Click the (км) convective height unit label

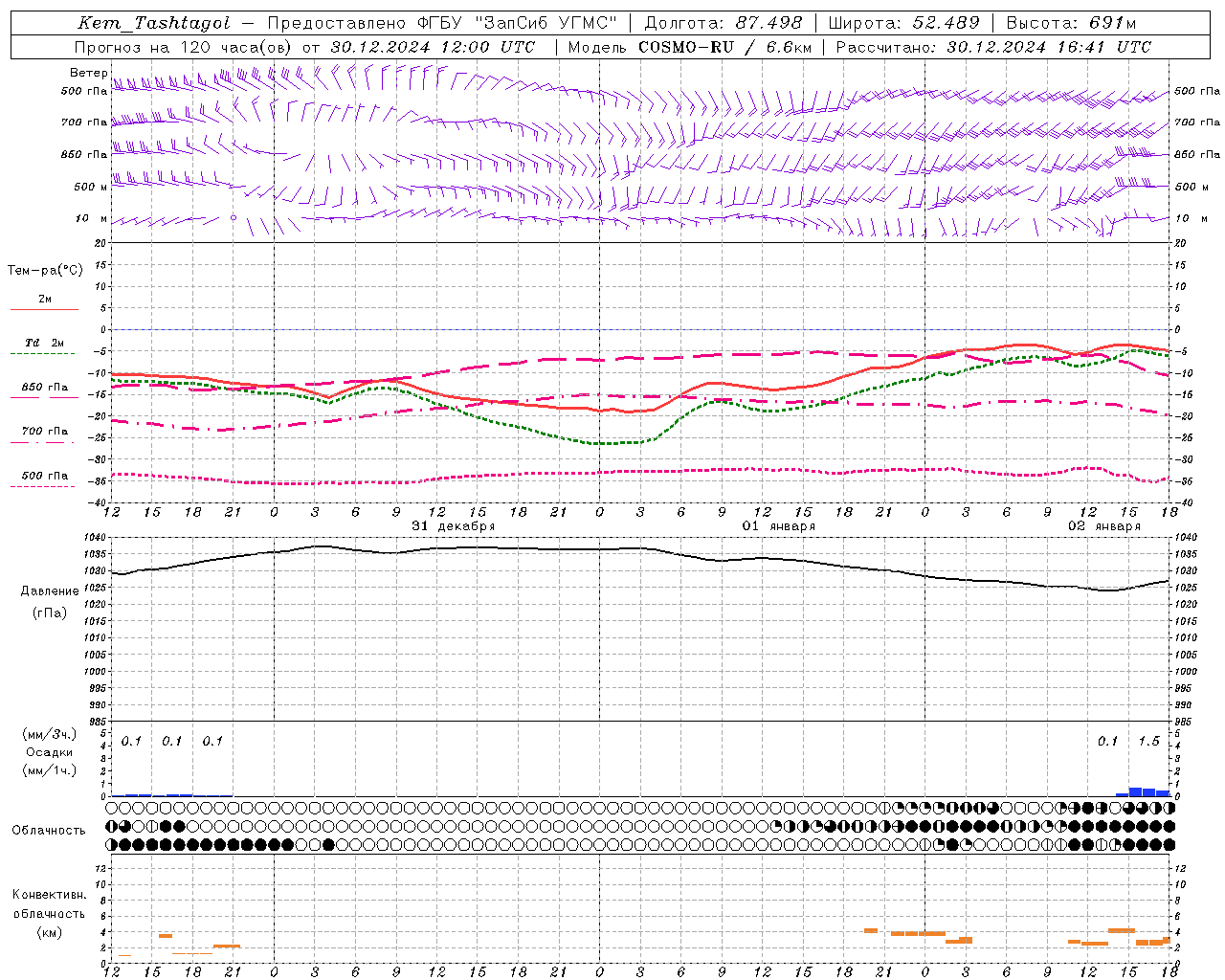point(50,932)
